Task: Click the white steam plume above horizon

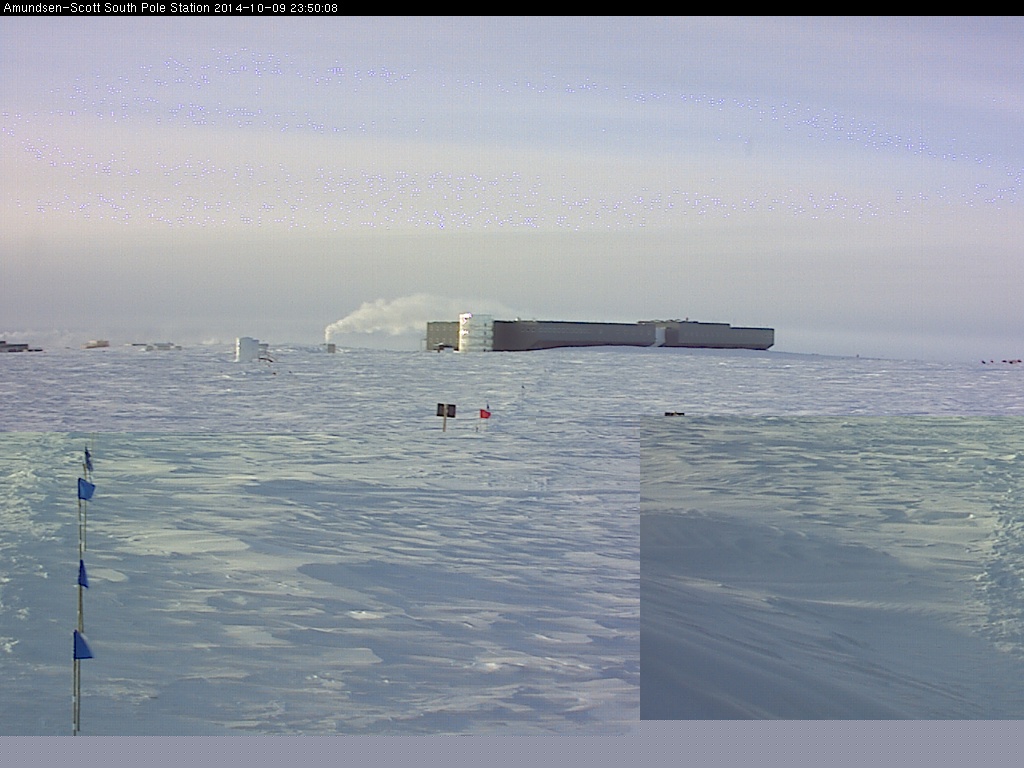Action: (x=400, y=315)
